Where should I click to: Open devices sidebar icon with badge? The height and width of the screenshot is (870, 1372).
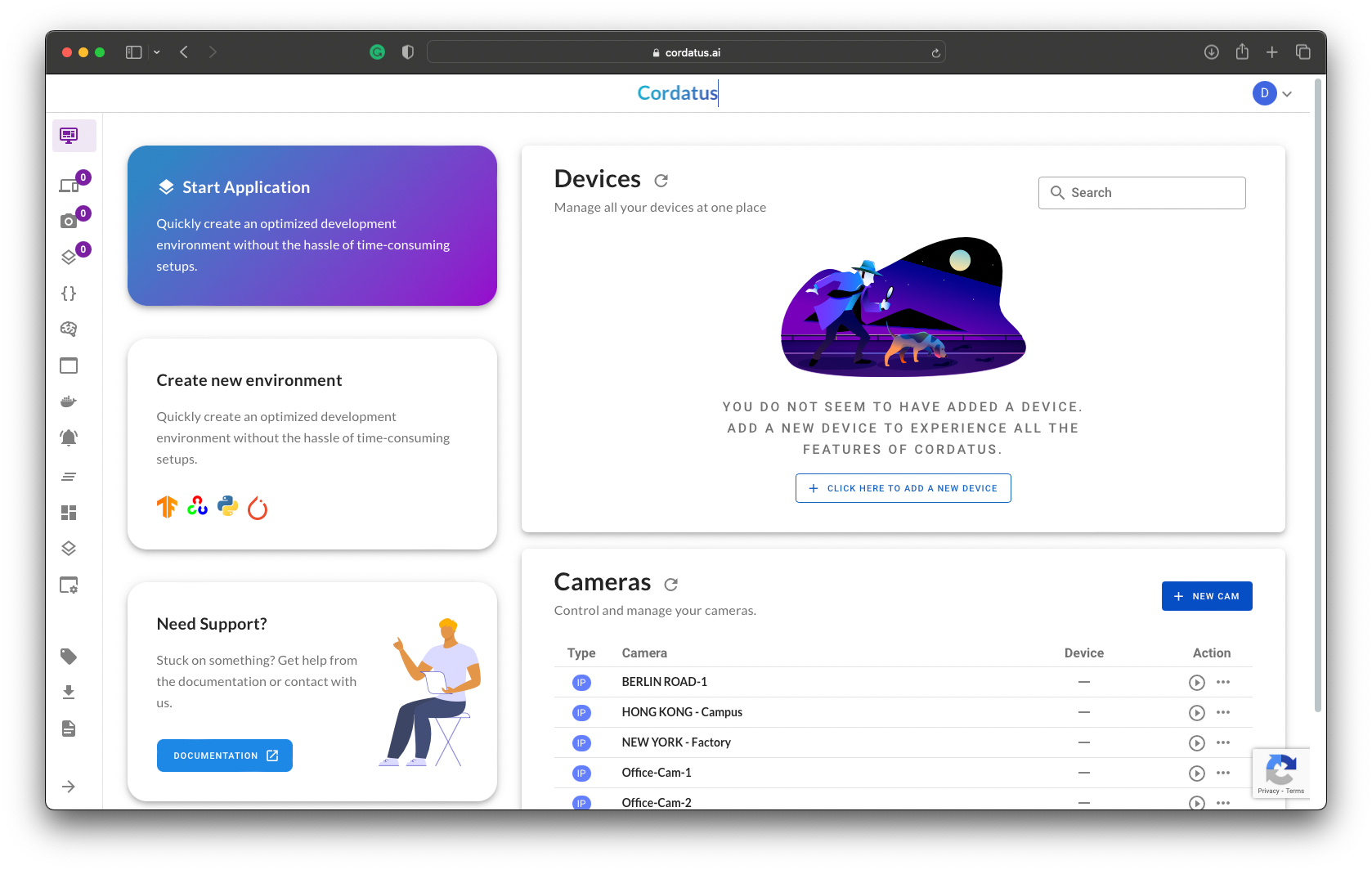(69, 186)
